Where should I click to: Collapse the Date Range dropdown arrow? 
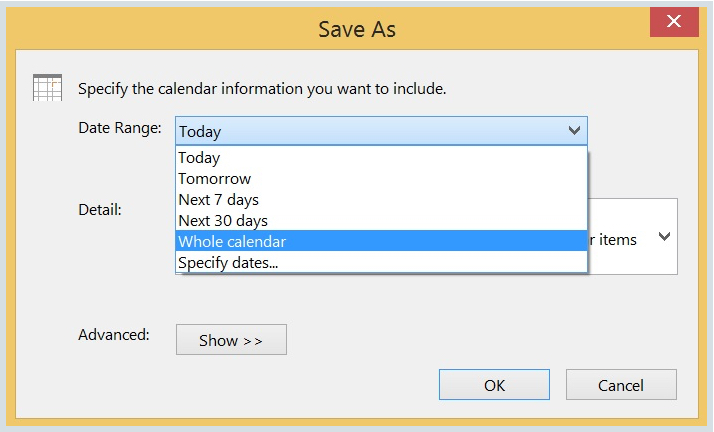(x=574, y=131)
